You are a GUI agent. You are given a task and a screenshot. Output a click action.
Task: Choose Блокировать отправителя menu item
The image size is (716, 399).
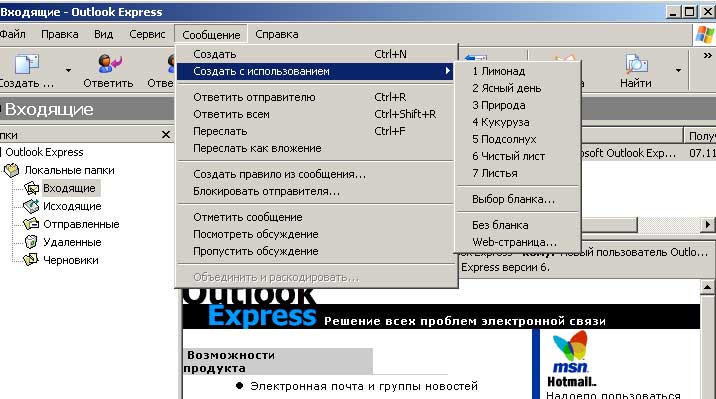pos(315,191)
